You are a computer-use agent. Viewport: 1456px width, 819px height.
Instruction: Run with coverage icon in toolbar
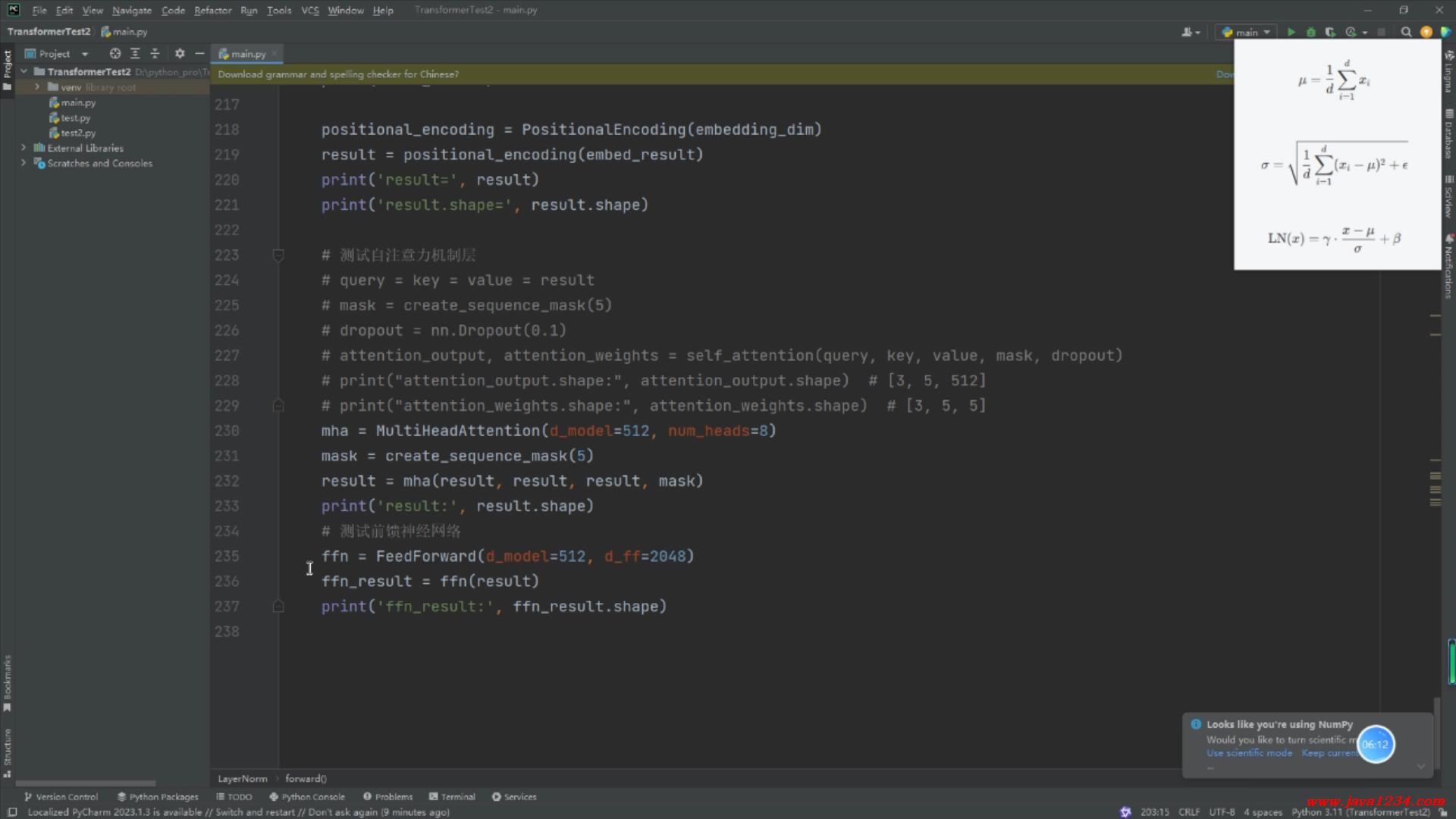tap(1330, 32)
